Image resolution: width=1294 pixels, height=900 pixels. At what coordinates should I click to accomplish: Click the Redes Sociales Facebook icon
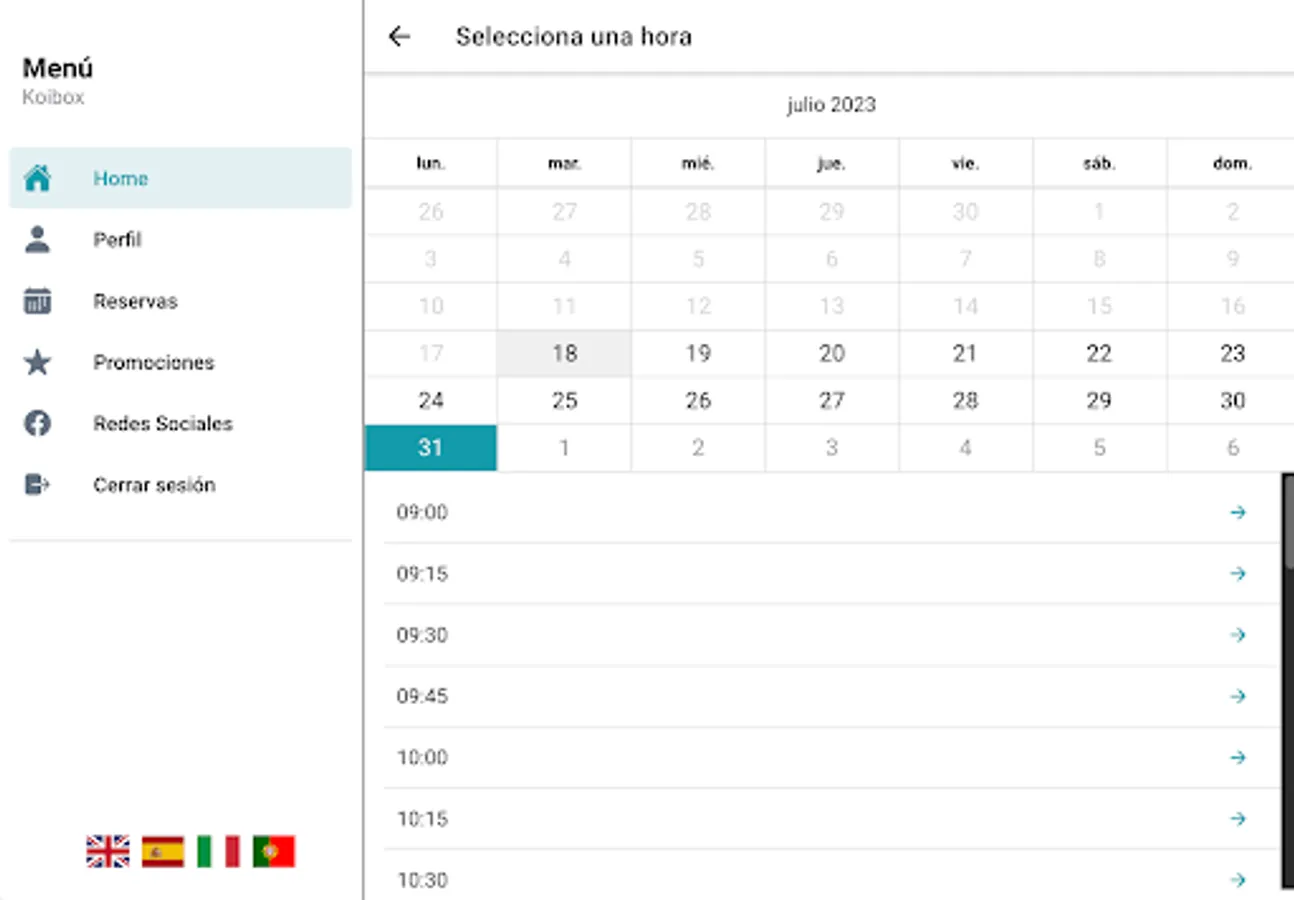click(37, 423)
